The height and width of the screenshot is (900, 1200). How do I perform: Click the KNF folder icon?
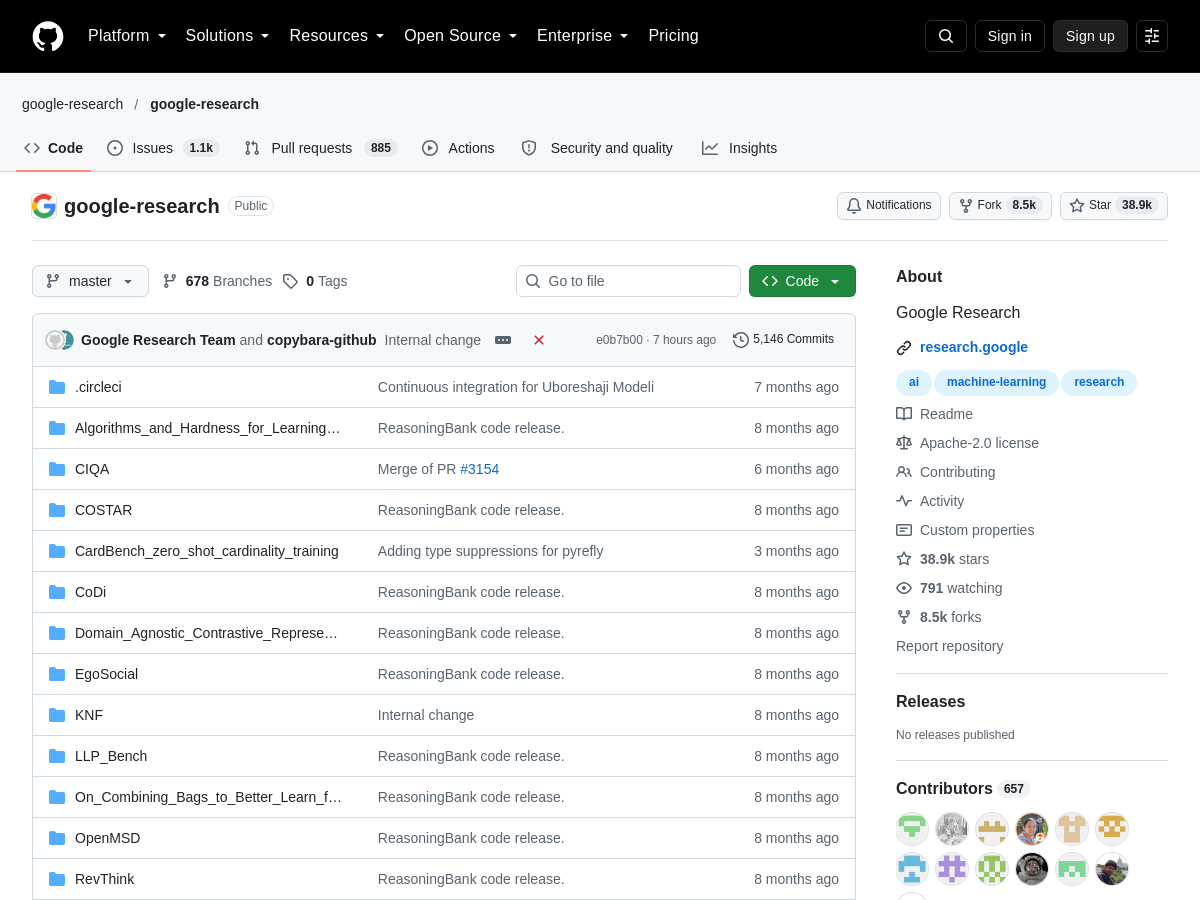click(x=57, y=715)
